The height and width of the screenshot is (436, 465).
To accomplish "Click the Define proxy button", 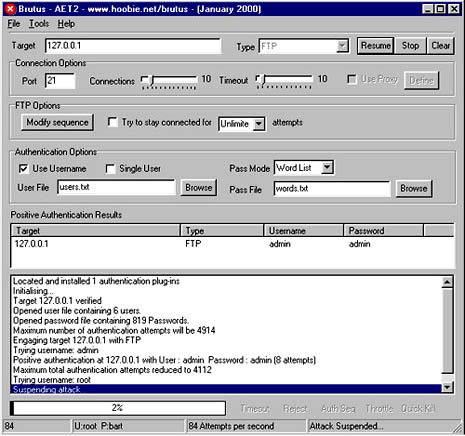I will (x=421, y=80).
